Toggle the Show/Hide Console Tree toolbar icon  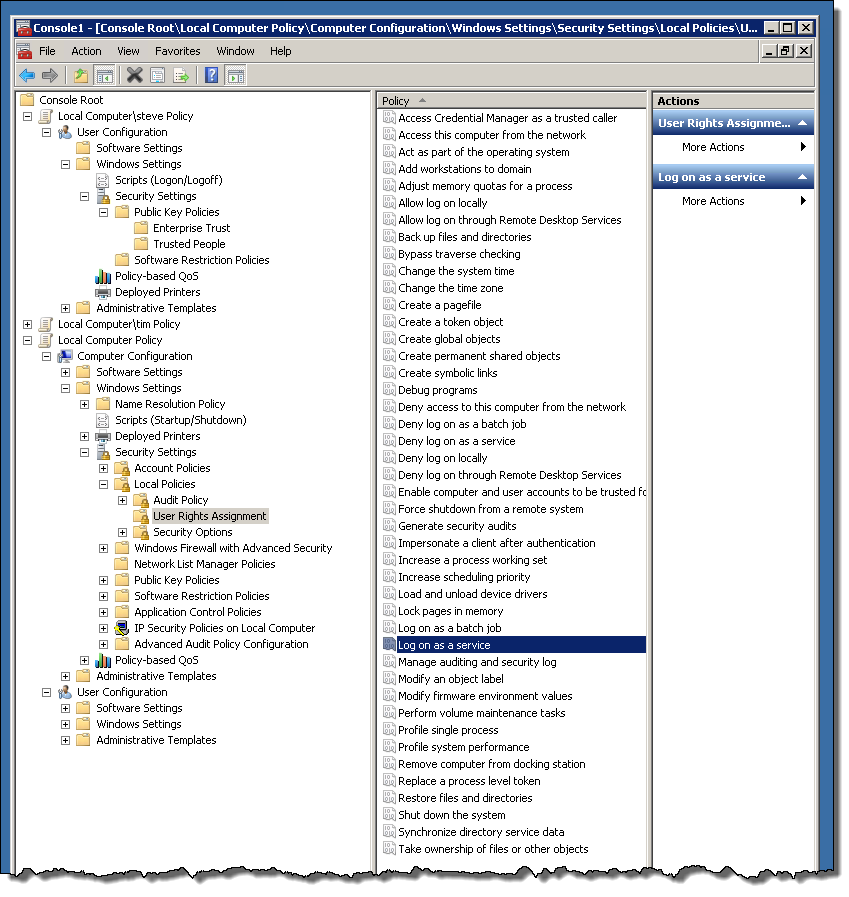pyautogui.click(x=104, y=75)
